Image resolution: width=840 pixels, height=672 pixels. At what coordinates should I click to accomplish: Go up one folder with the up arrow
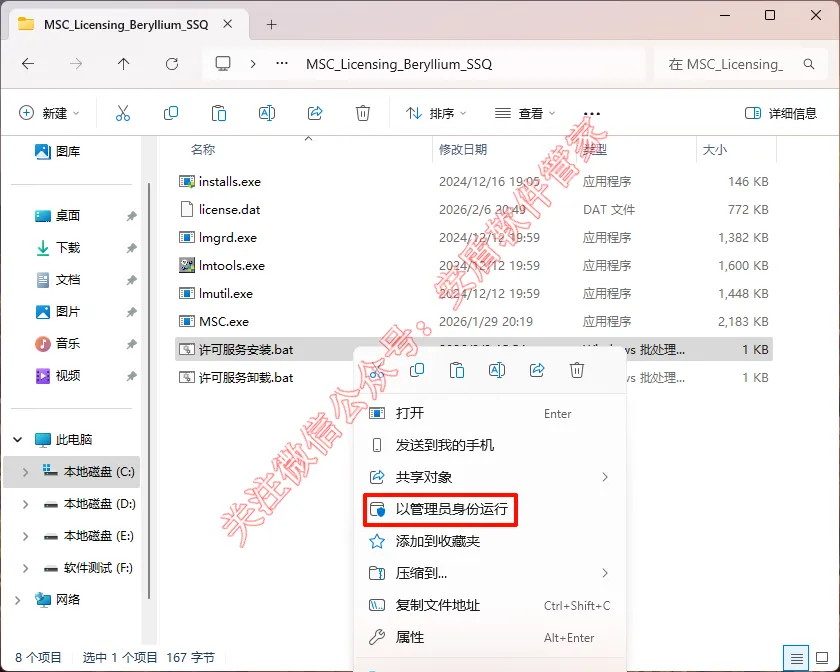(x=123, y=64)
